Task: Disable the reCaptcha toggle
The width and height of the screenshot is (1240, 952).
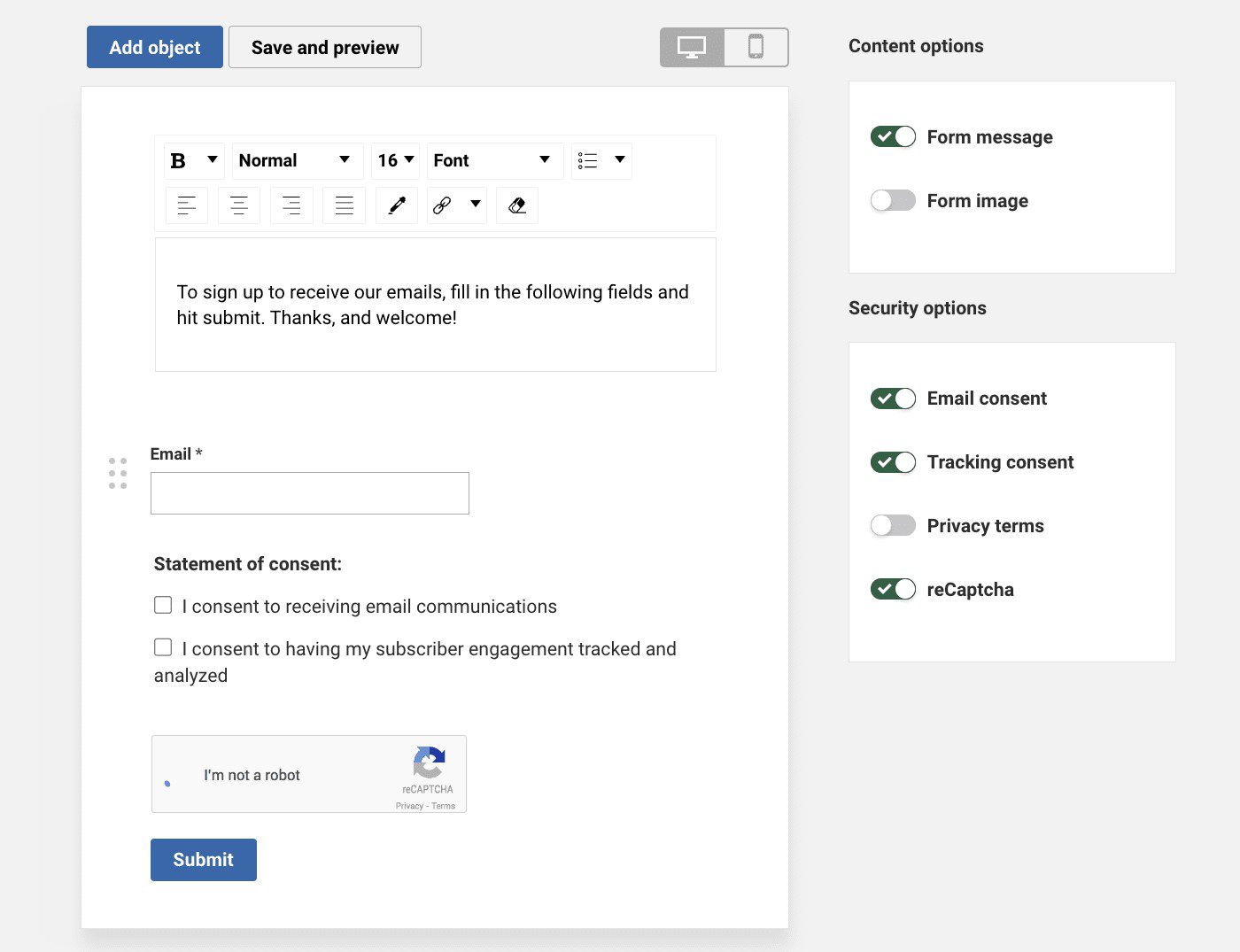Action: point(893,590)
